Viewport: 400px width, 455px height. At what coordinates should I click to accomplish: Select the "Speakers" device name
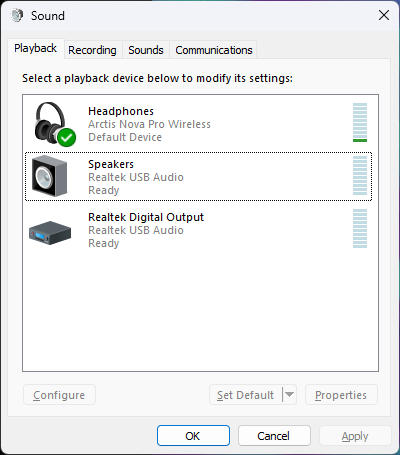111,164
